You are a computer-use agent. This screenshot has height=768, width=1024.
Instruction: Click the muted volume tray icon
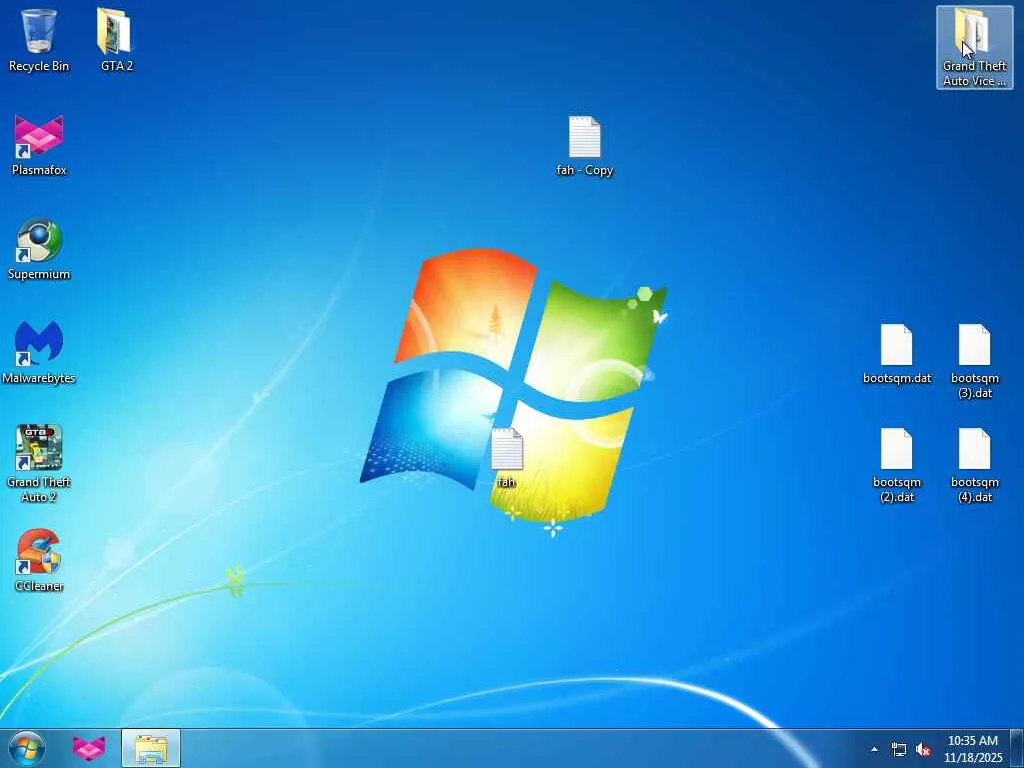click(923, 749)
